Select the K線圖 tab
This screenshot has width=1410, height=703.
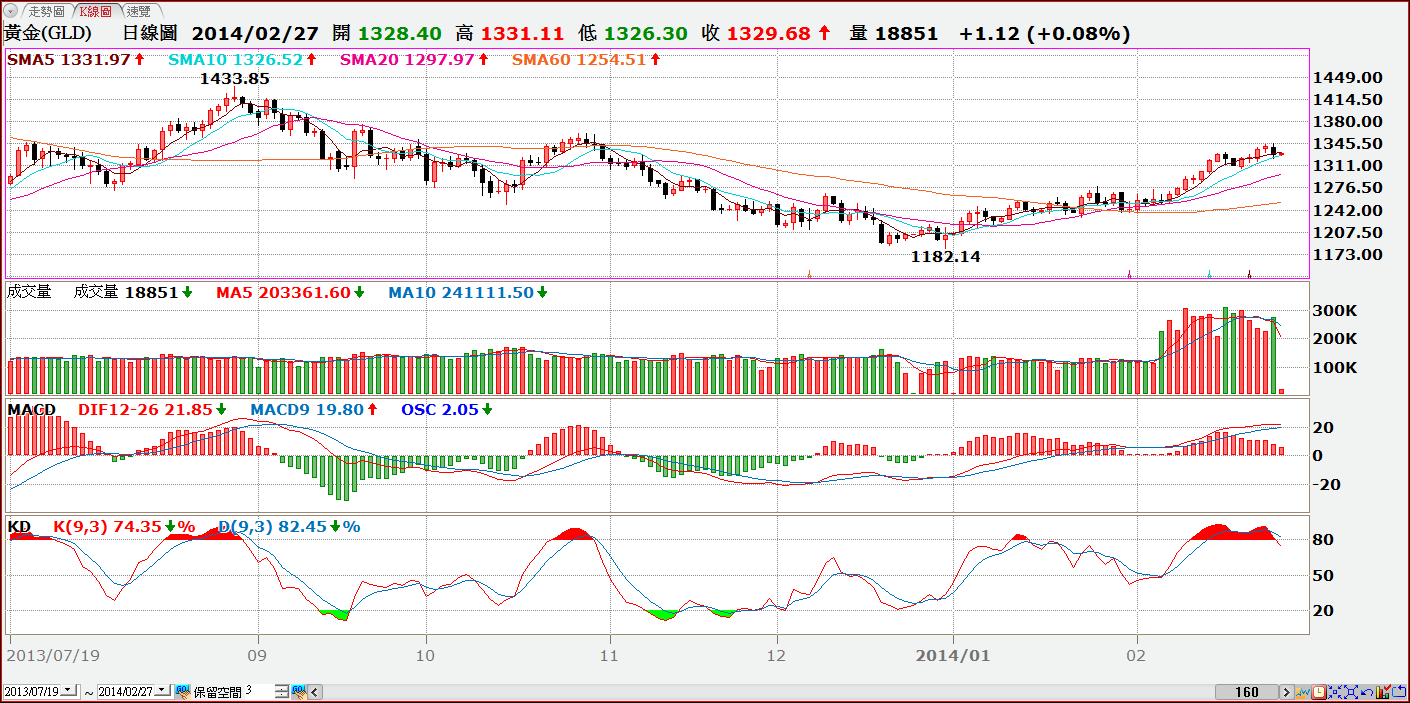click(96, 11)
